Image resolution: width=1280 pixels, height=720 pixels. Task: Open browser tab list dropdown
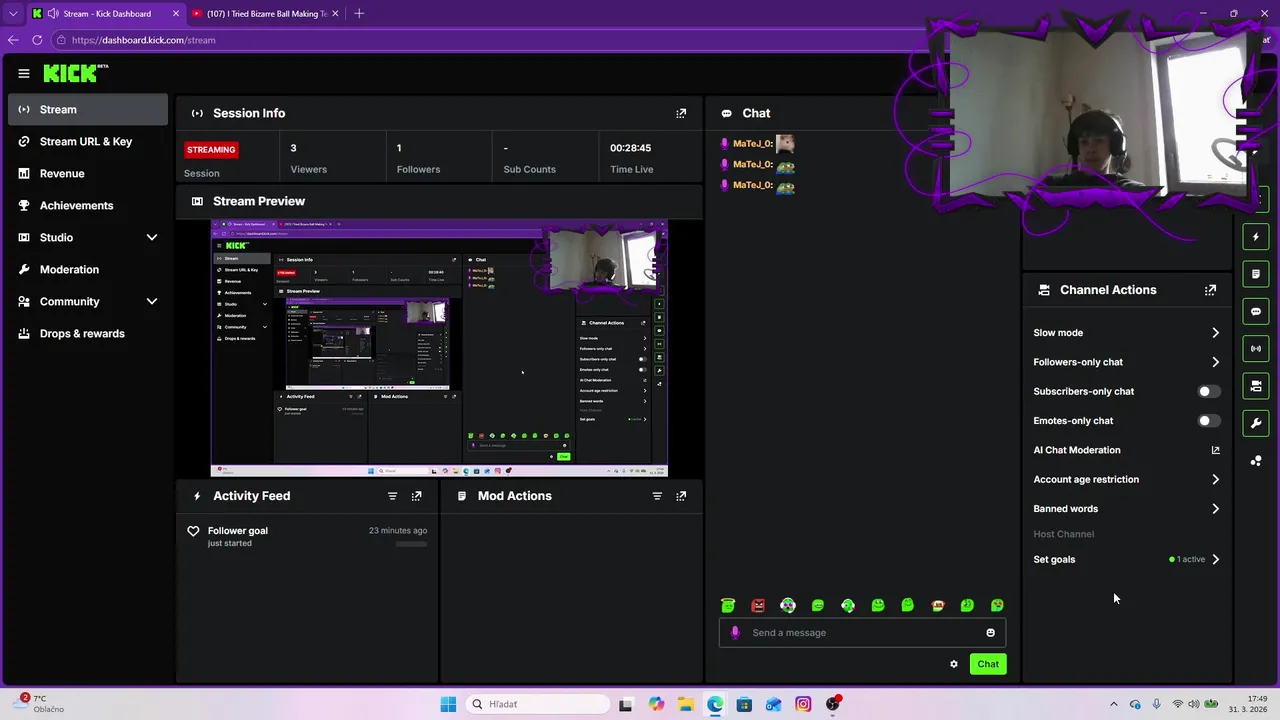[12, 14]
